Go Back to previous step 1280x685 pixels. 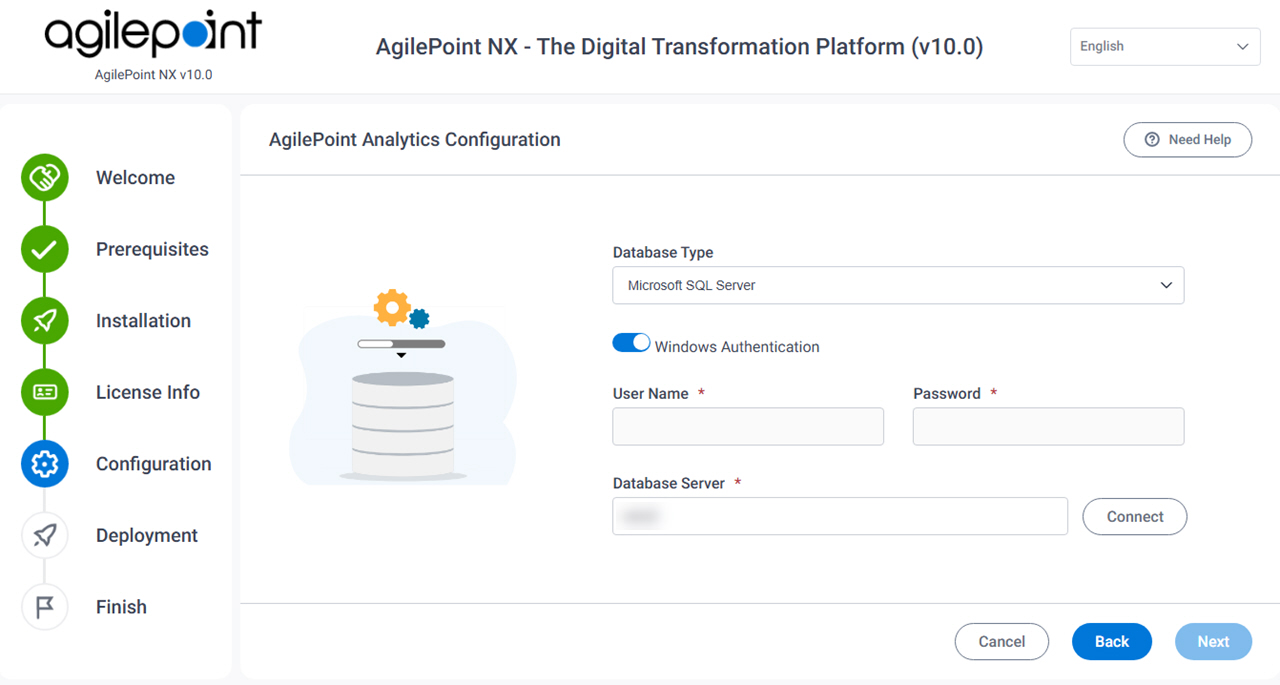(x=1112, y=642)
